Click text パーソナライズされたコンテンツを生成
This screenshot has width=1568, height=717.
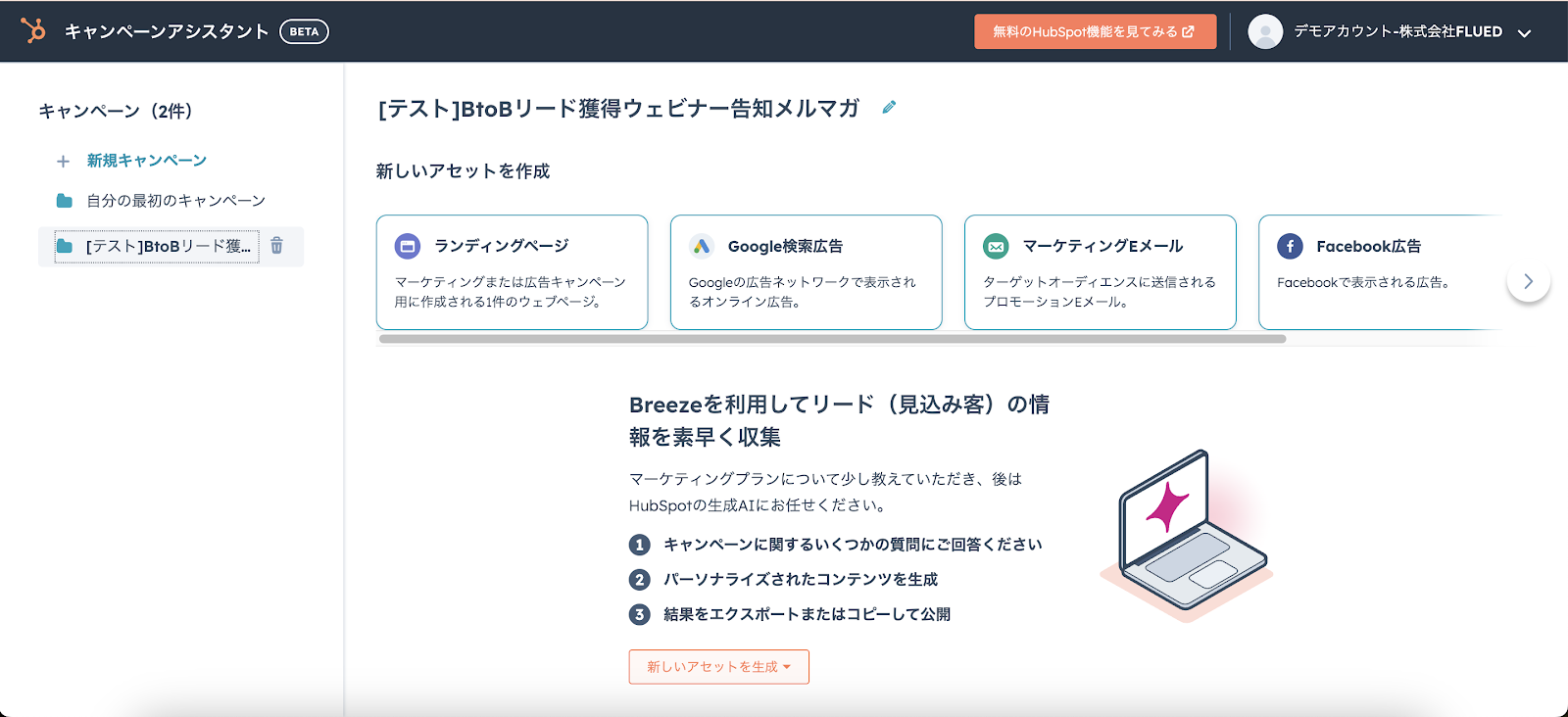click(801, 580)
